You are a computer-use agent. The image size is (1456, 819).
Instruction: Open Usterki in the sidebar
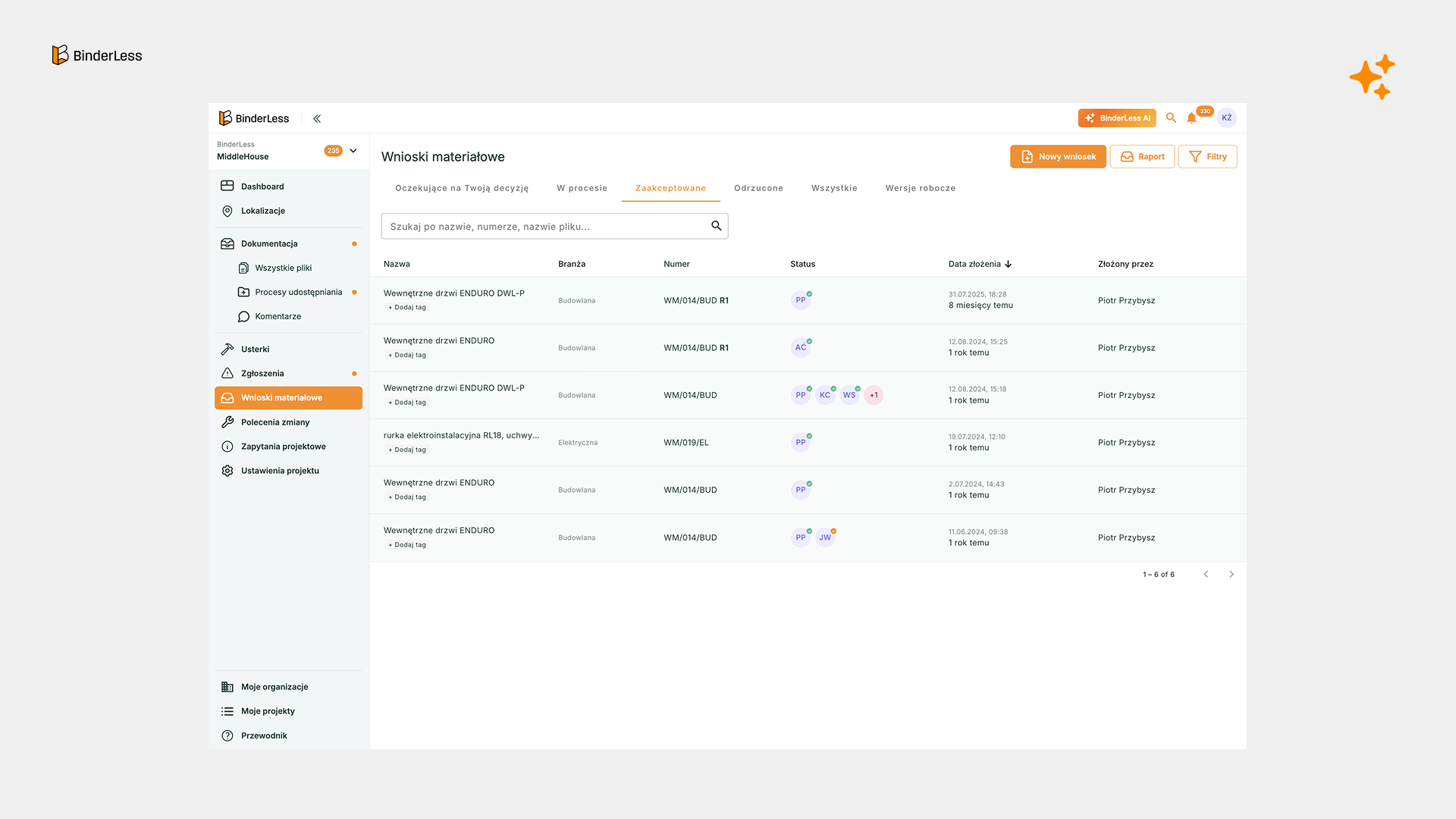tap(255, 350)
